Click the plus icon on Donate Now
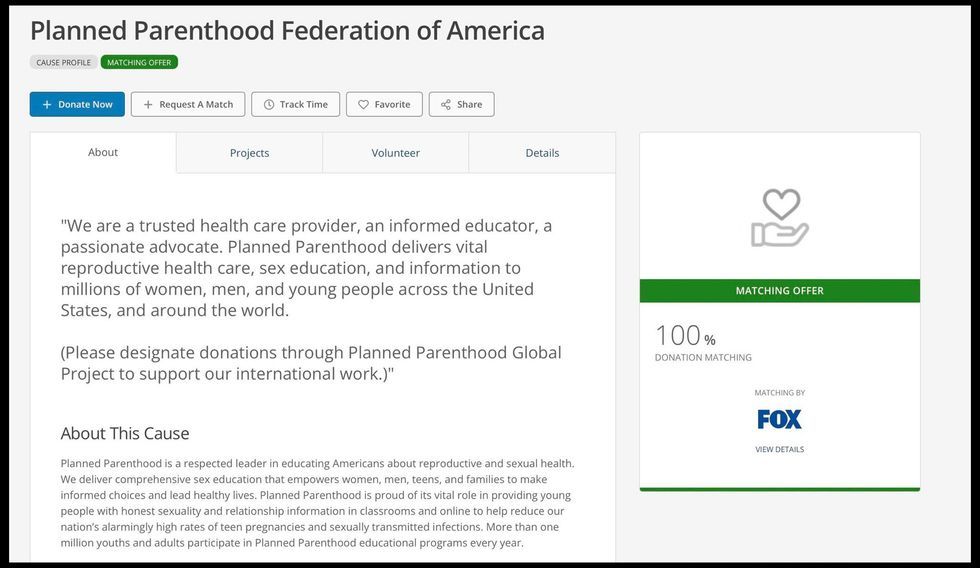This screenshot has height=568, width=980. tap(47, 105)
